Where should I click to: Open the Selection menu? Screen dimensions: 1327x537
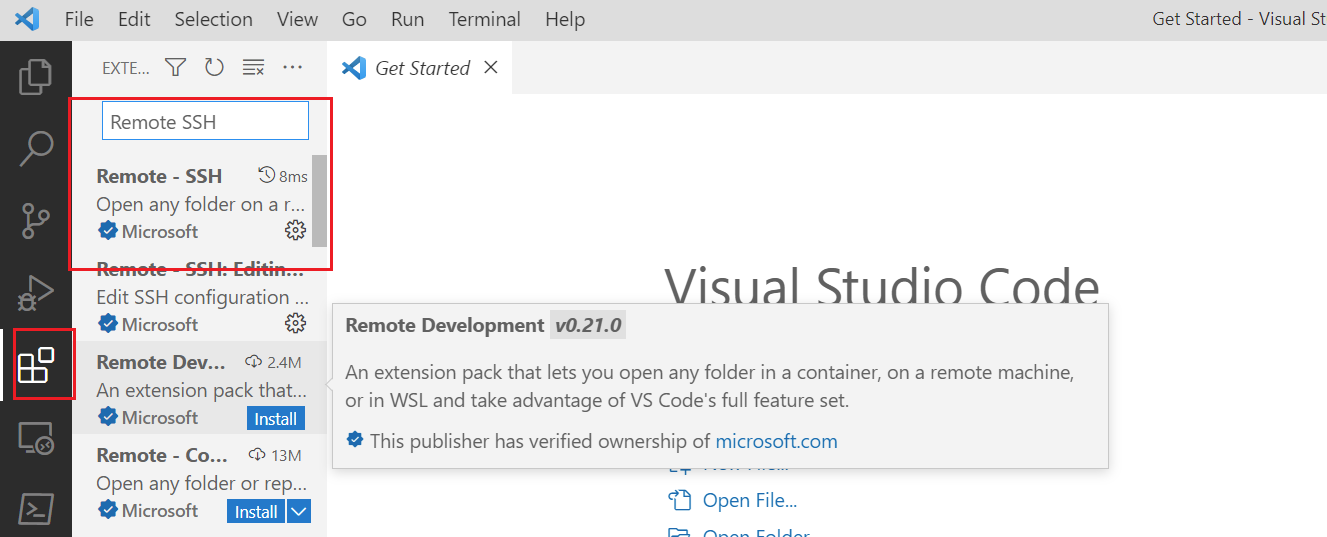(214, 19)
